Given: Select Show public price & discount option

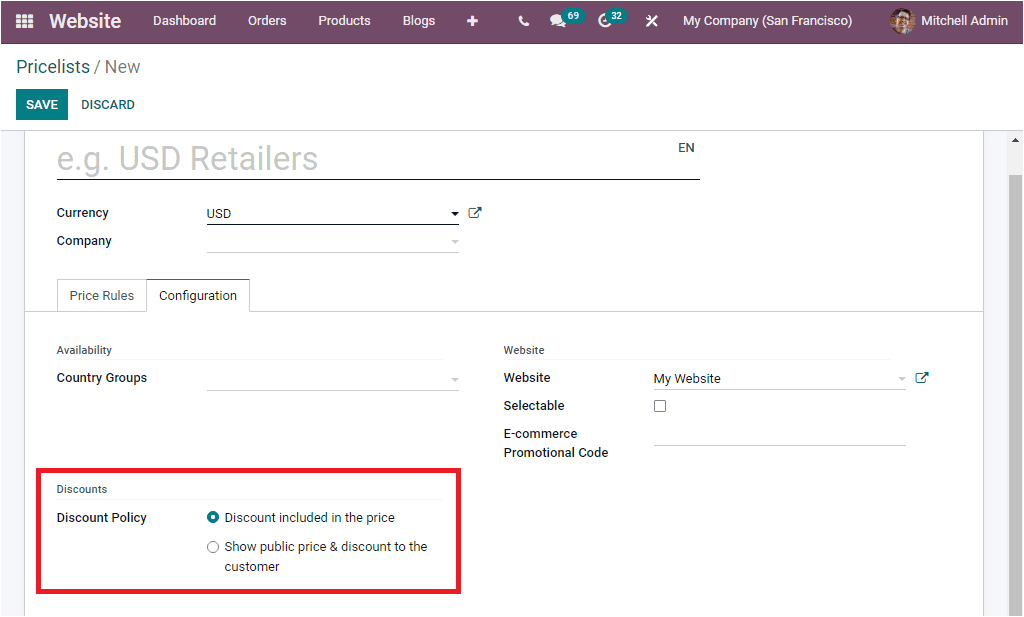Looking at the screenshot, I should pyautogui.click(x=213, y=546).
